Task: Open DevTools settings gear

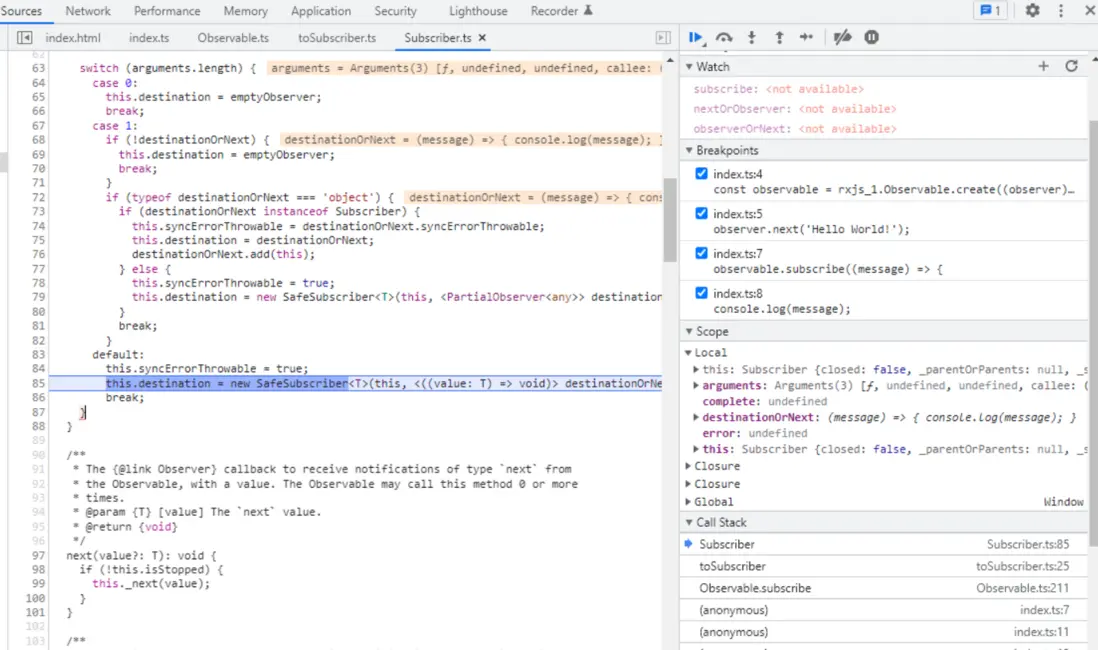Action: click(x=1032, y=11)
